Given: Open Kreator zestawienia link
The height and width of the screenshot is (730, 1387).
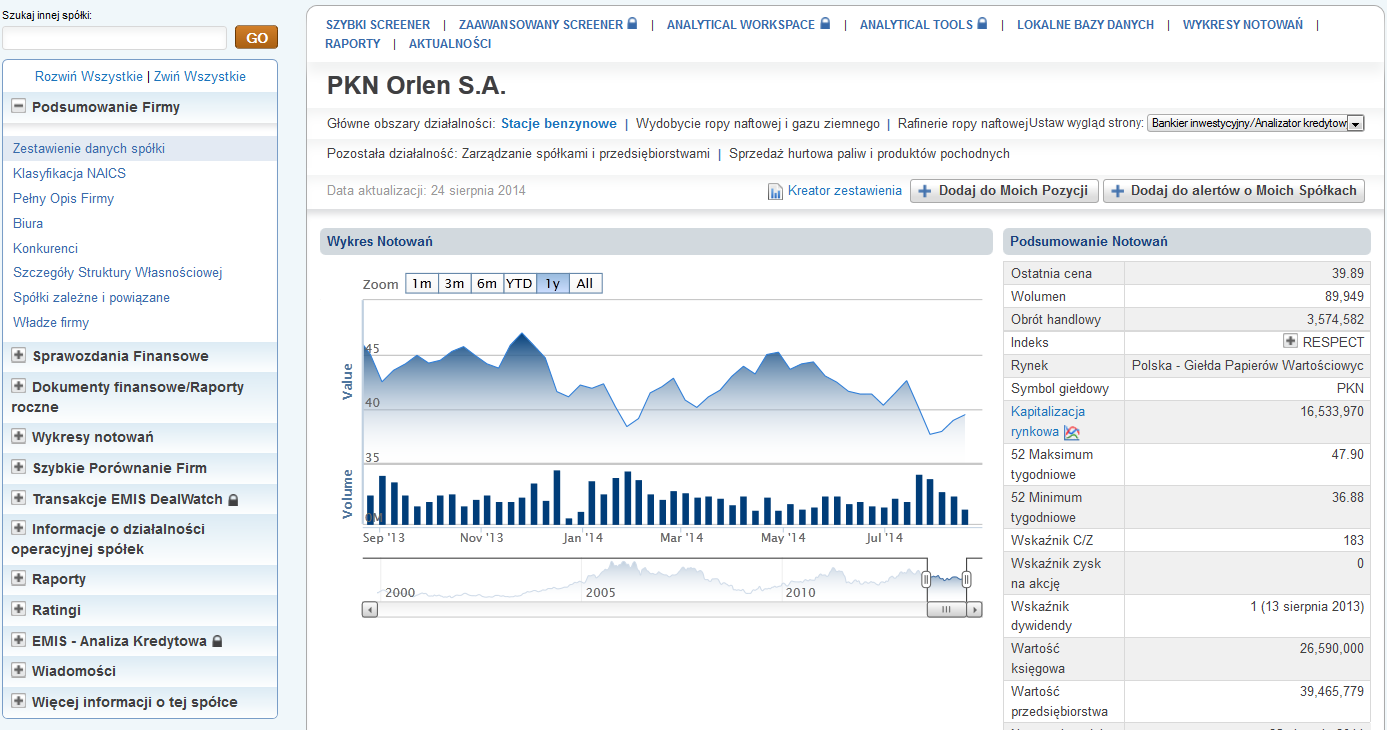Looking at the screenshot, I should pyautogui.click(x=845, y=190).
